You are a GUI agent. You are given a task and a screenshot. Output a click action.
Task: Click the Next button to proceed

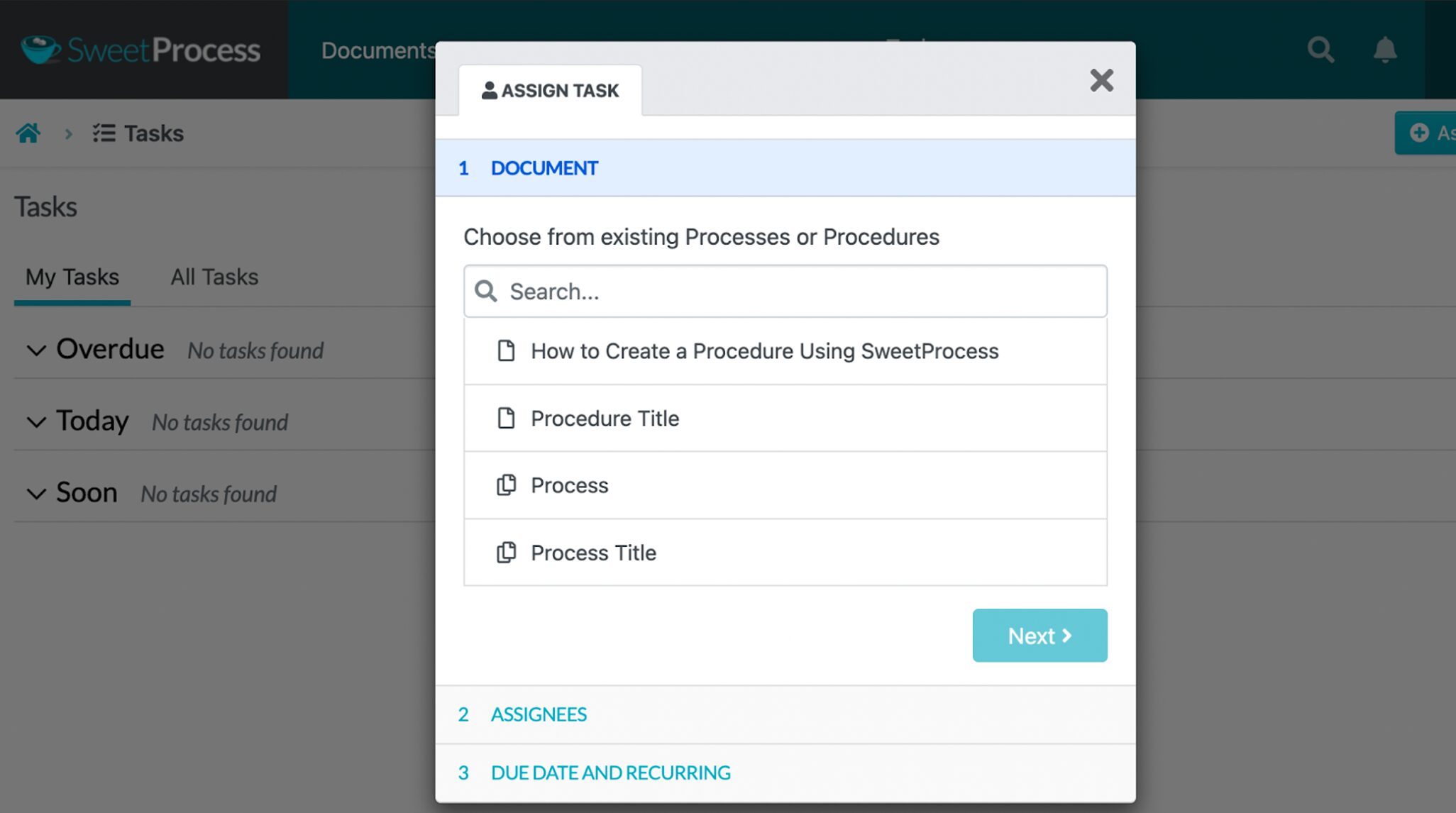coord(1040,635)
